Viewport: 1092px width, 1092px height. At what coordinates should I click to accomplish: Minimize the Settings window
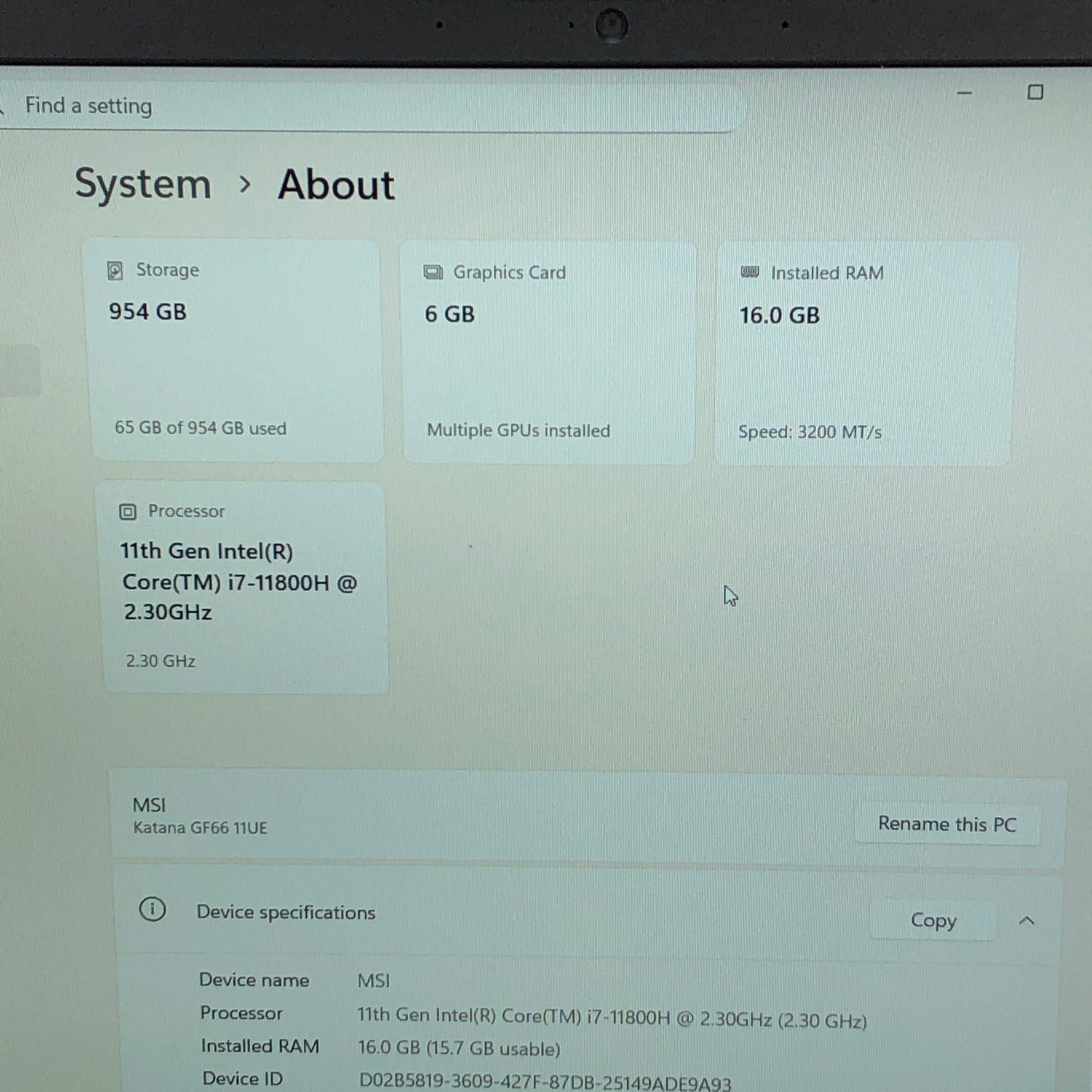(964, 93)
